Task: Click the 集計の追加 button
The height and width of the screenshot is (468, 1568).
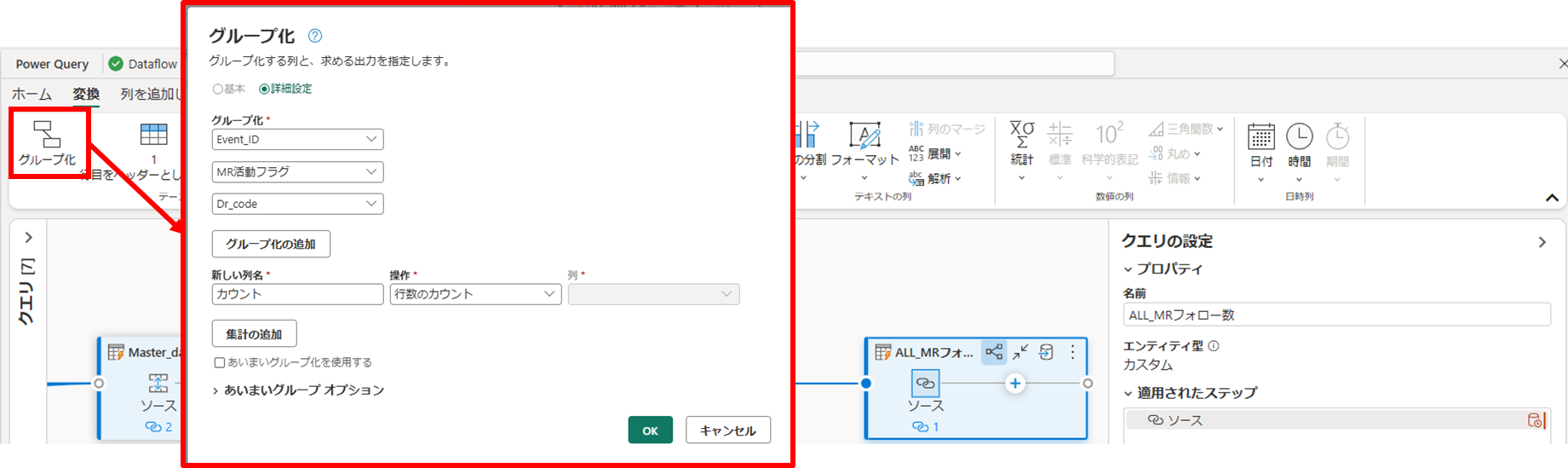Action: pyautogui.click(x=254, y=334)
